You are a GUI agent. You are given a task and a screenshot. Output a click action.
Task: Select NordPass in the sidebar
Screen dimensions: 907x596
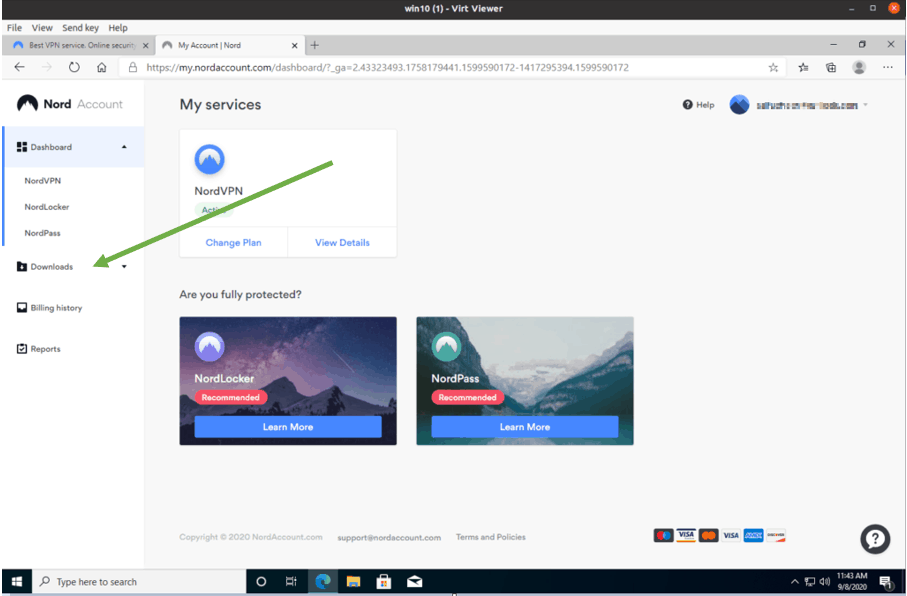pos(42,233)
